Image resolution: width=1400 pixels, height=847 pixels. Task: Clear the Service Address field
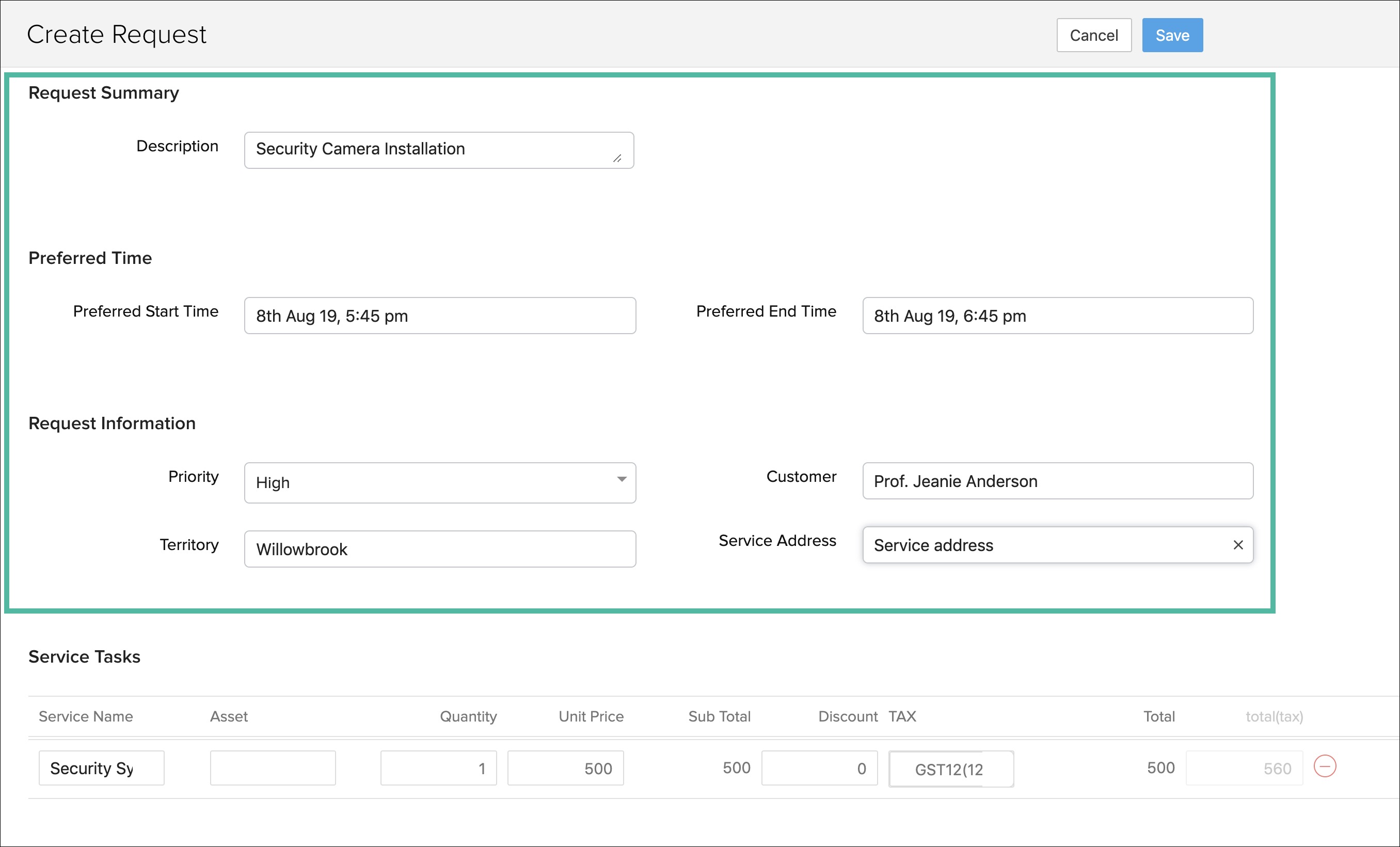pyautogui.click(x=1238, y=545)
